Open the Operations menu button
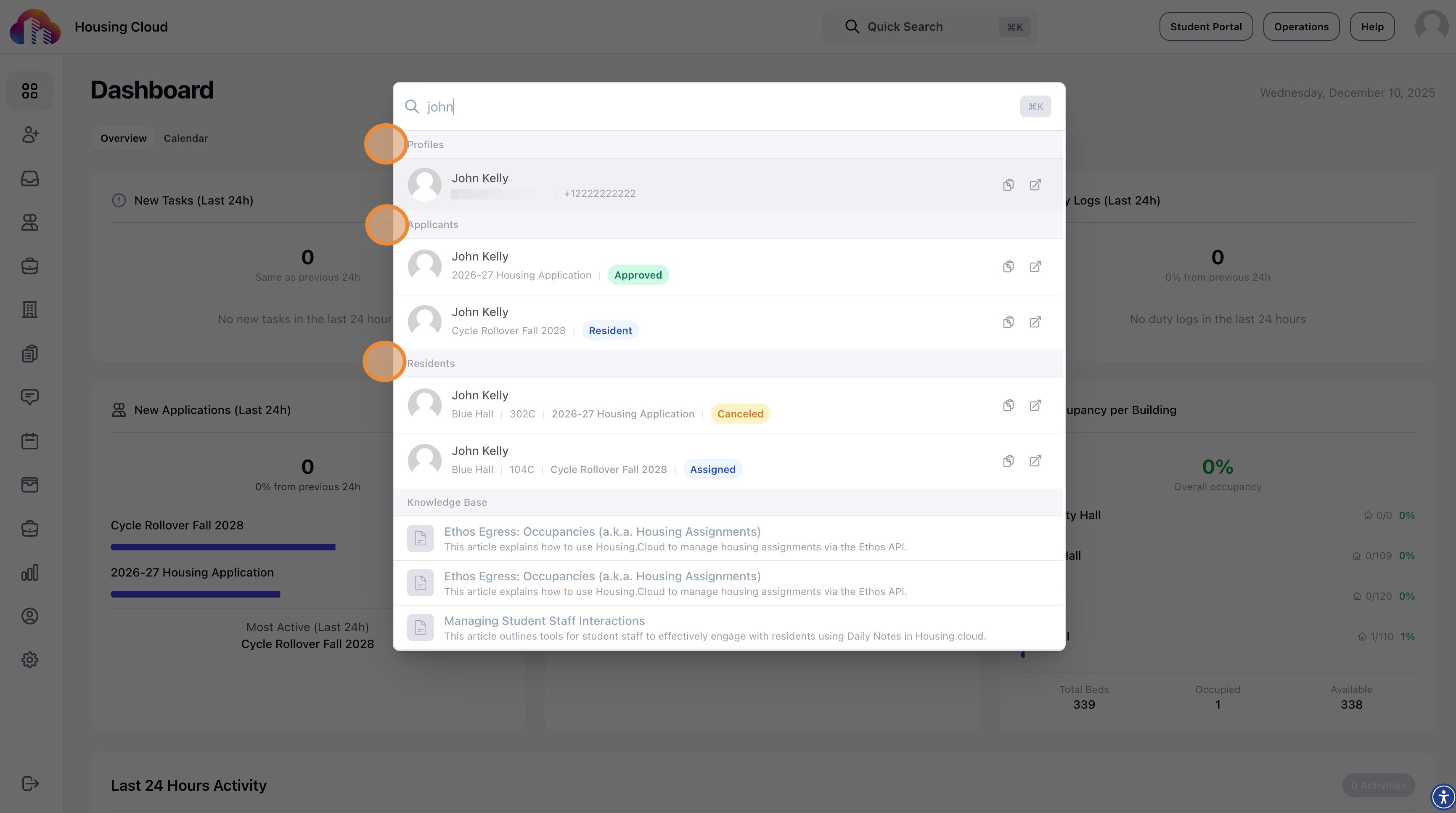 point(1300,27)
